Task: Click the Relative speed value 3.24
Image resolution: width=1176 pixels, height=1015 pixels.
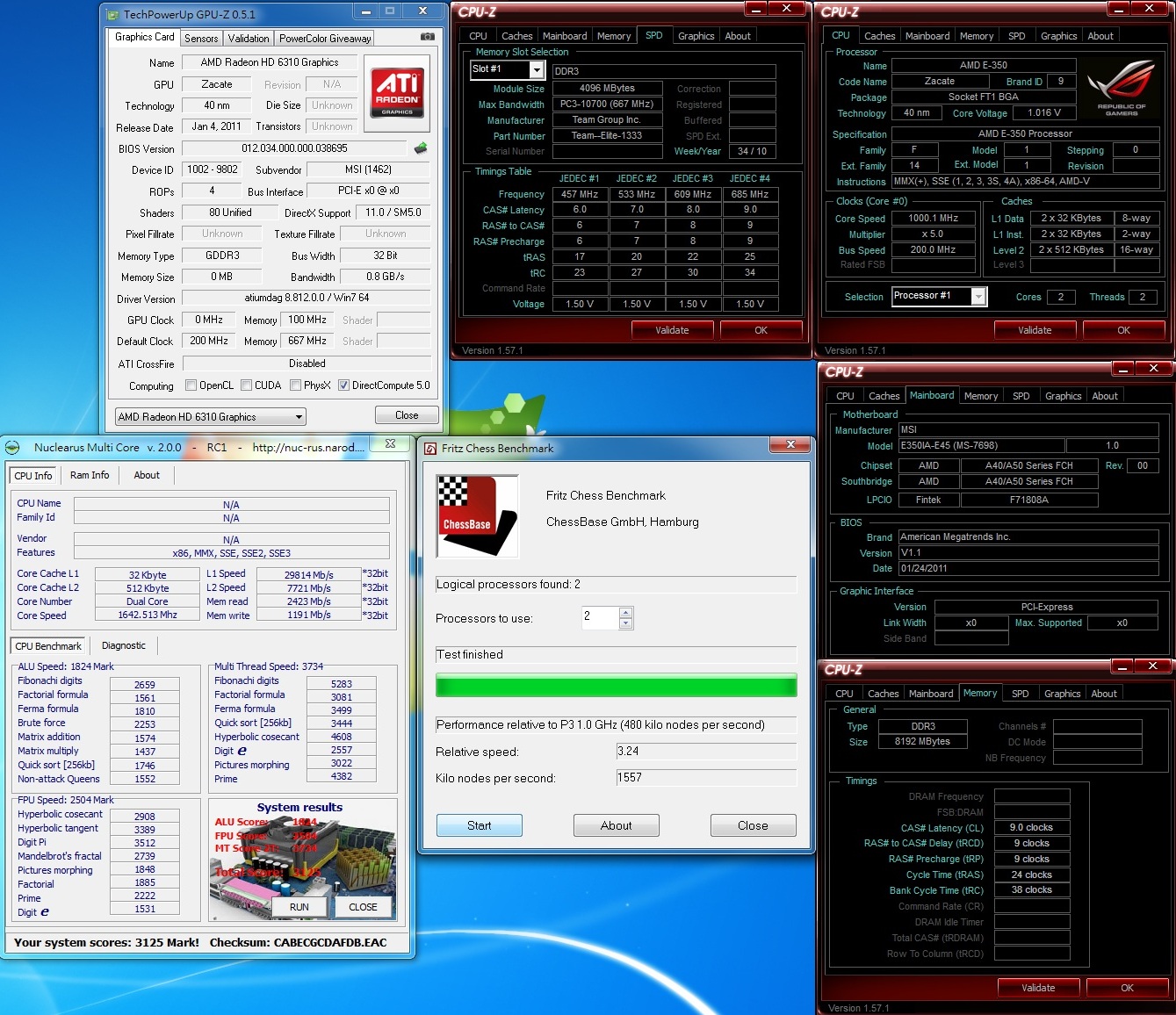Action: click(x=706, y=752)
